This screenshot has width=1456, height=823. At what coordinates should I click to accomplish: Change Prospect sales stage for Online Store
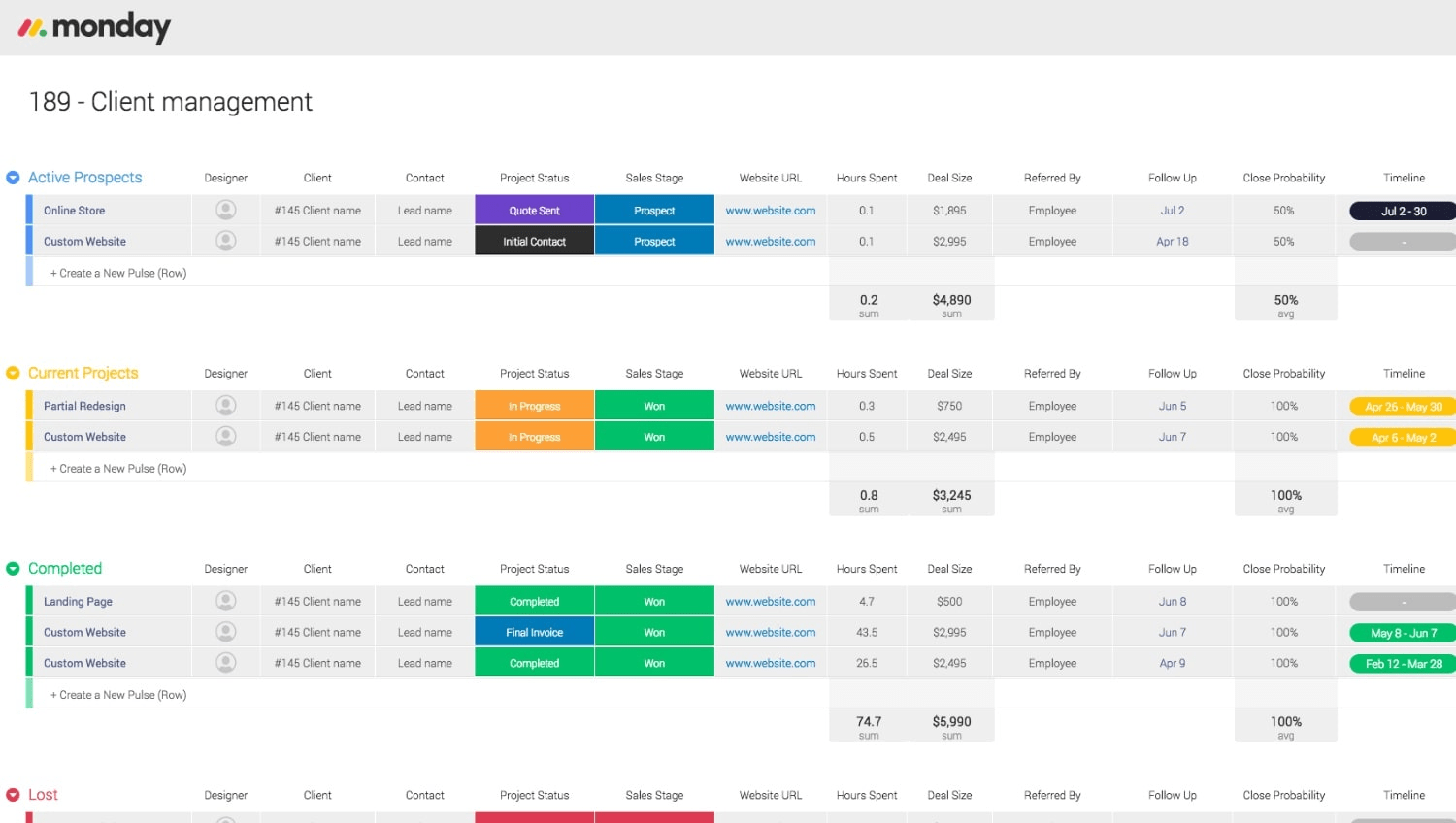pyautogui.click(x=654, y=211)
